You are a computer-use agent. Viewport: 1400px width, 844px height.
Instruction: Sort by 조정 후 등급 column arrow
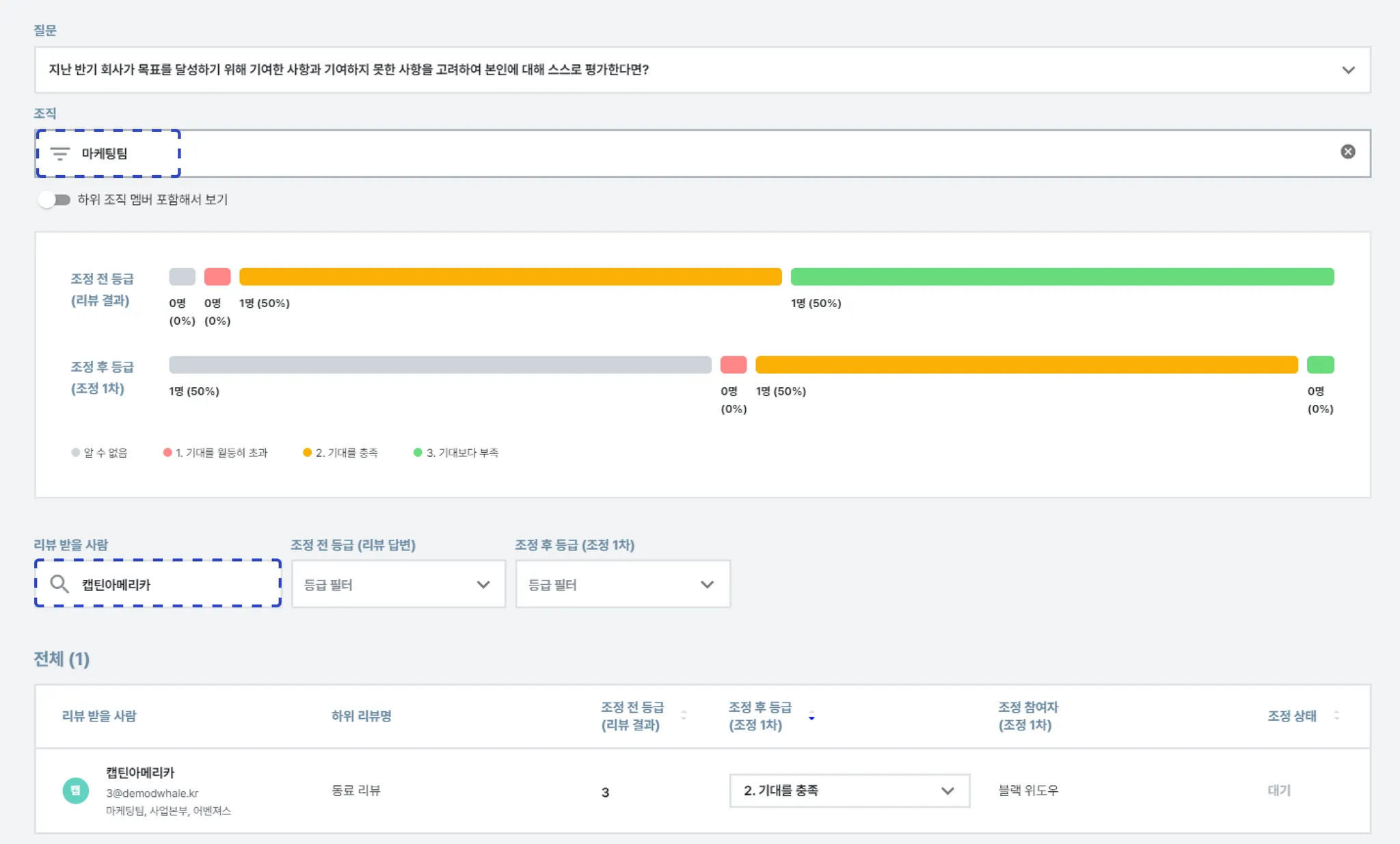811,716
